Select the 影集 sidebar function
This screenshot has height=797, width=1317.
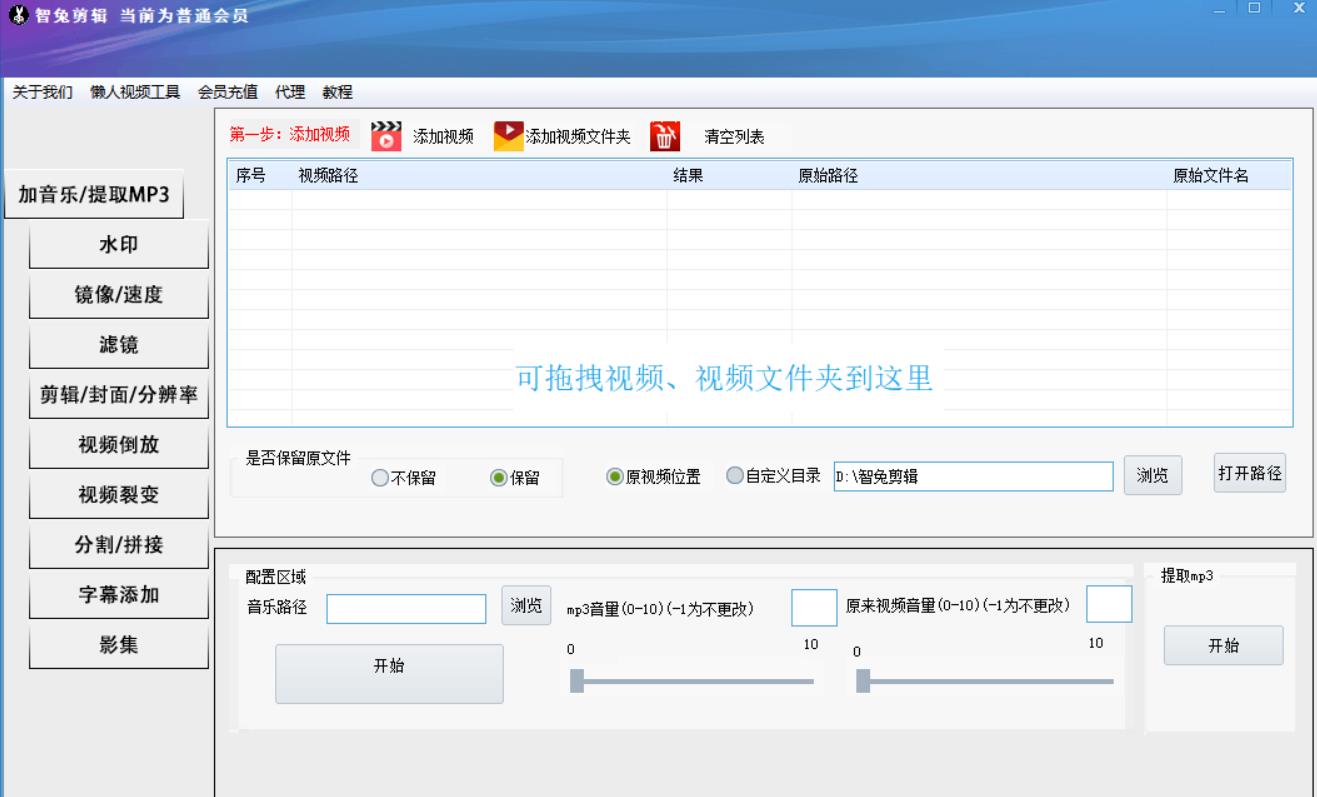tap(118, 645)
